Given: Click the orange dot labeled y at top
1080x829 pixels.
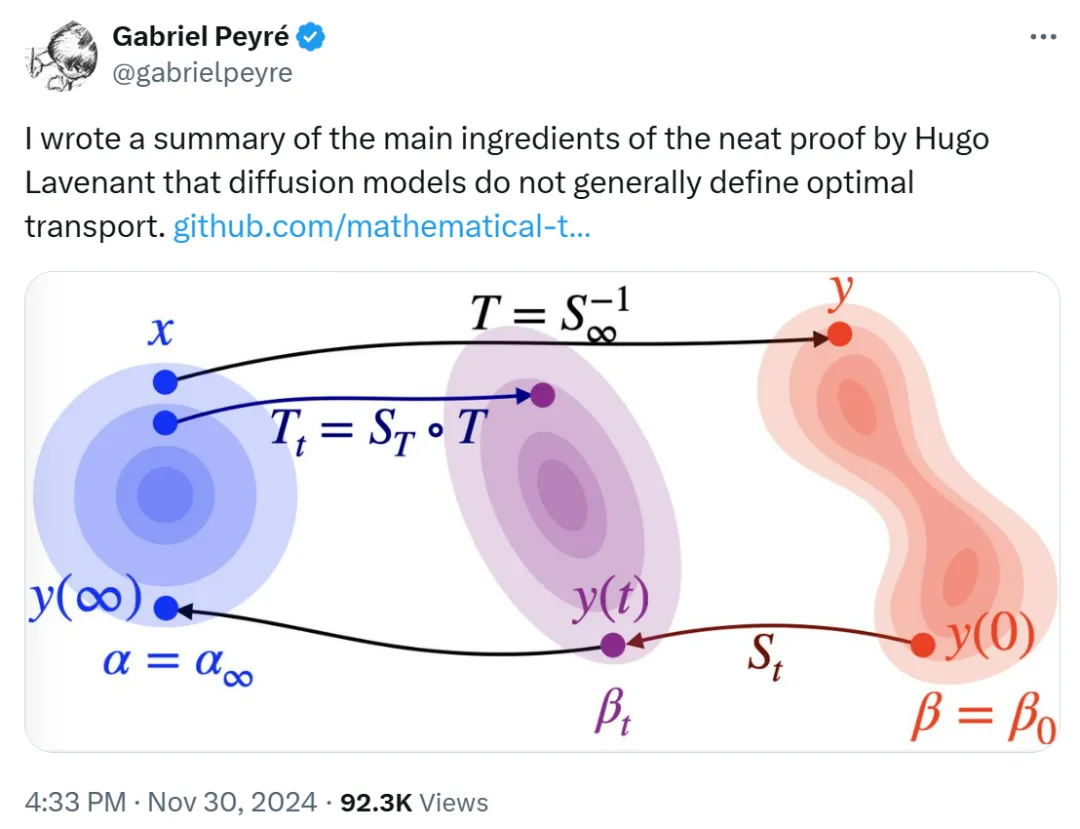Looking at the screenshot, I should [839, 334].
